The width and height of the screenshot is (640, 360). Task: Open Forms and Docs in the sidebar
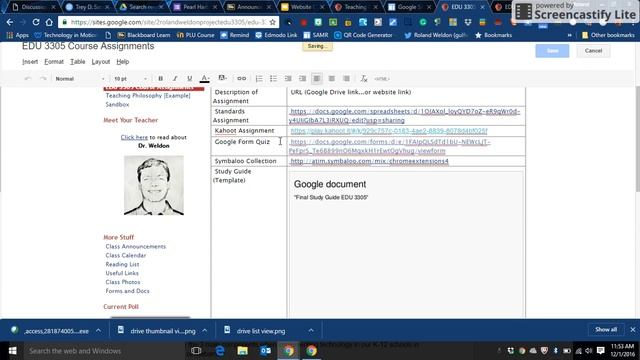click(127, 291)
